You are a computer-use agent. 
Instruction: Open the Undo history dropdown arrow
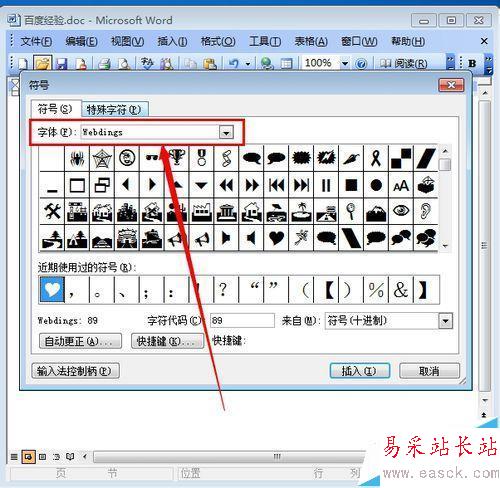[248, 63]
